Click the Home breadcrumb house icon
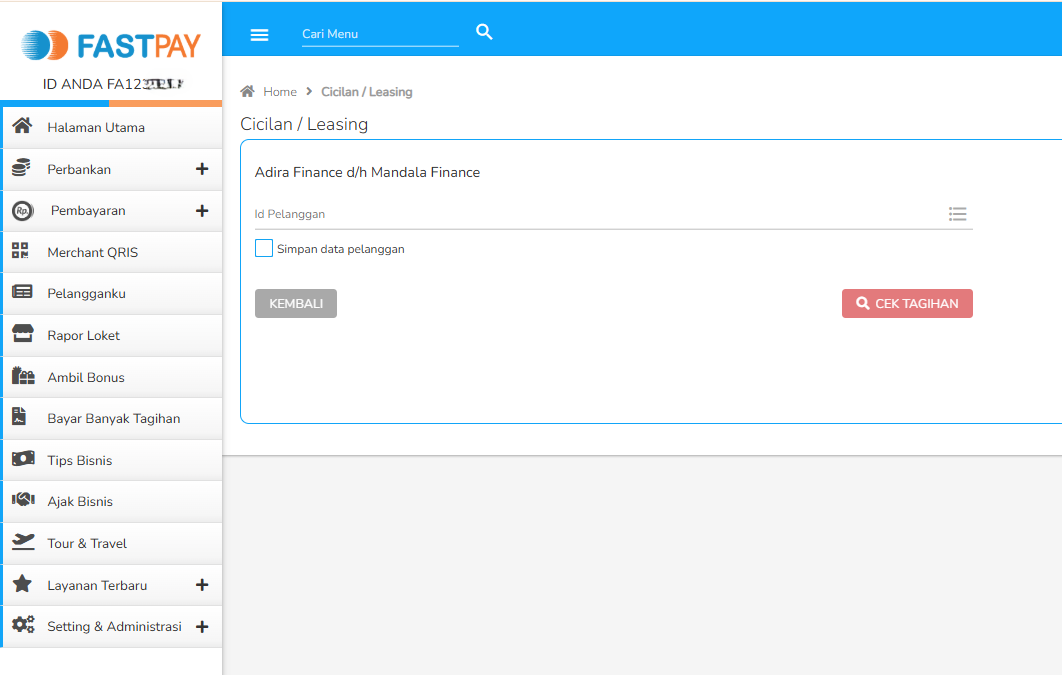Viewport: 1062px width, 675px height. [248, 92]
